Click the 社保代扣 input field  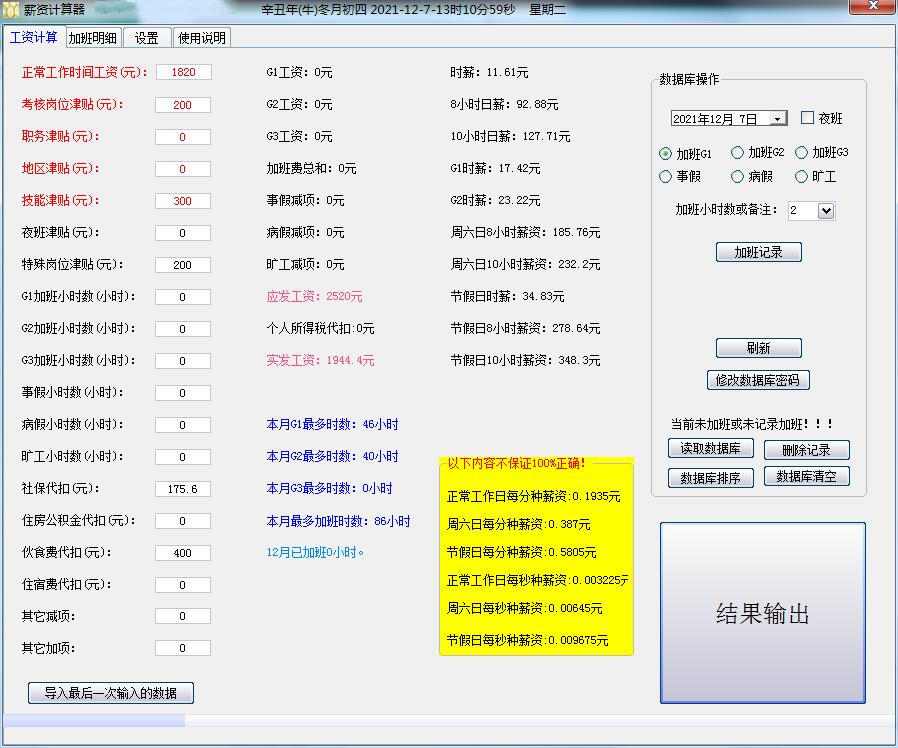tap(183, 489)
